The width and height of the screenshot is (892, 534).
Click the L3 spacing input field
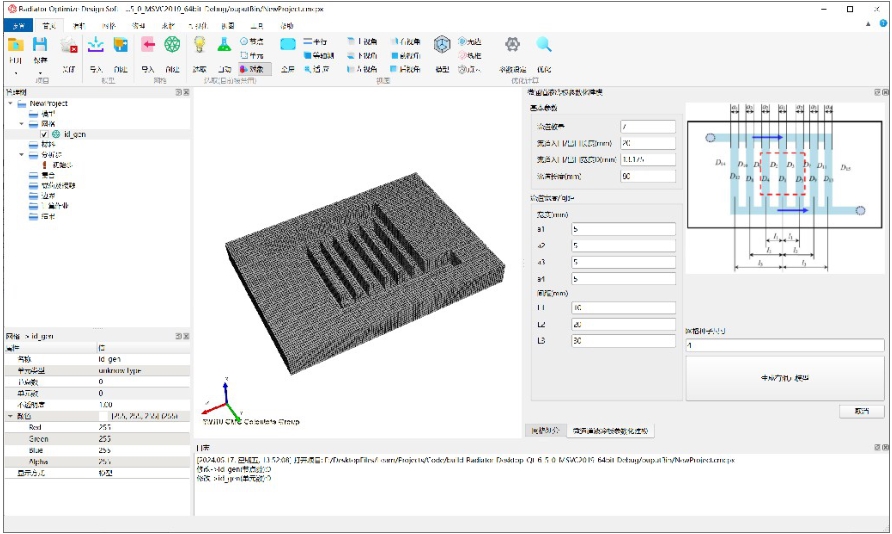(623, 341)
